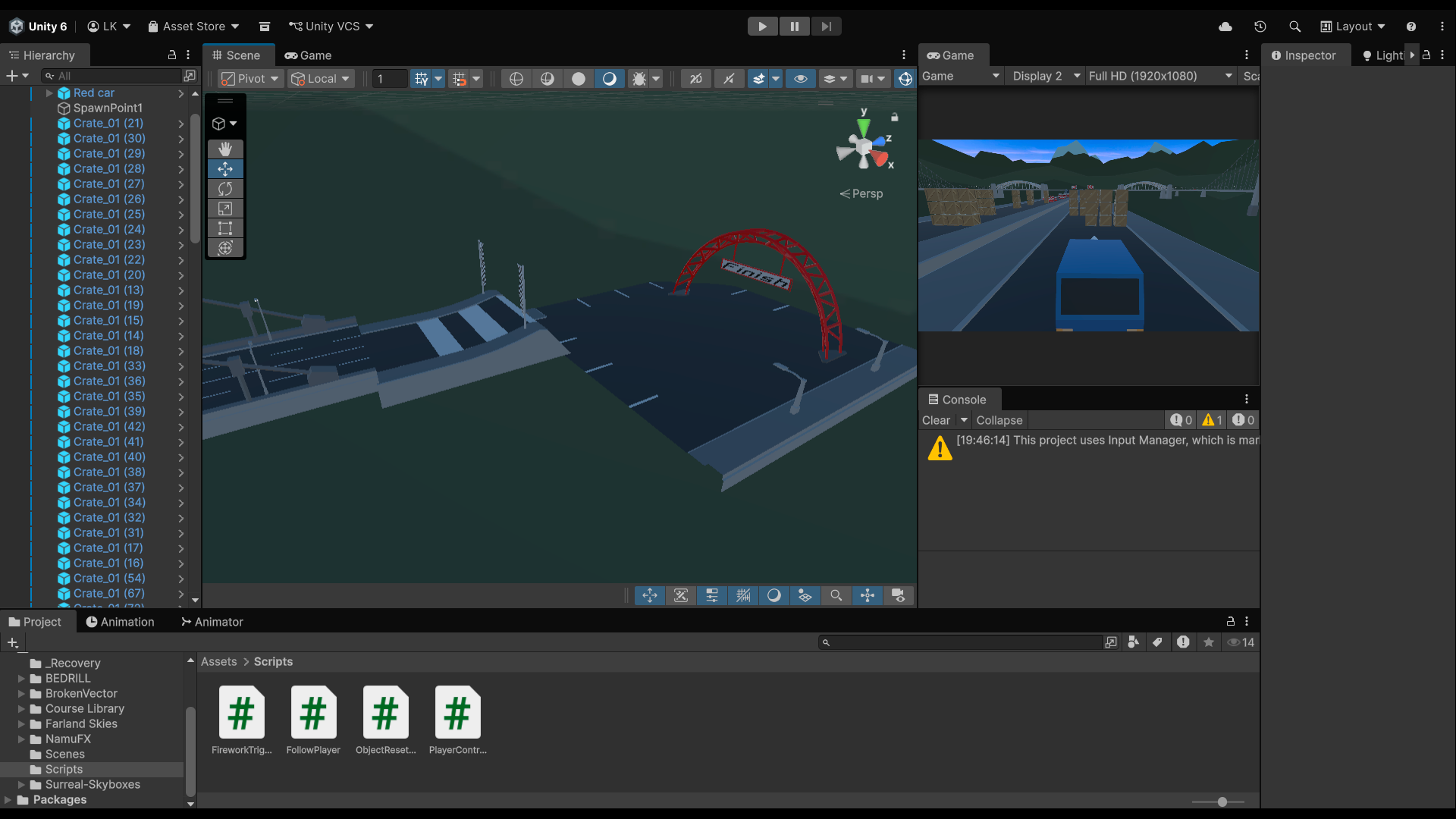Select the Scale tool in Scene

click(x=225, y=209)
